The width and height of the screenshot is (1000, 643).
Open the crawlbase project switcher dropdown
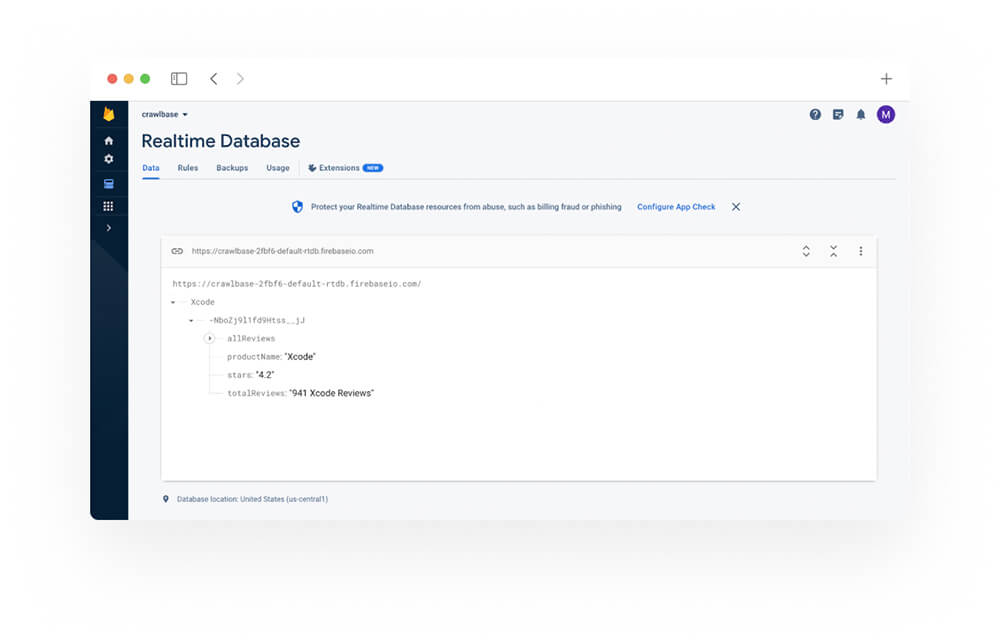163,114
